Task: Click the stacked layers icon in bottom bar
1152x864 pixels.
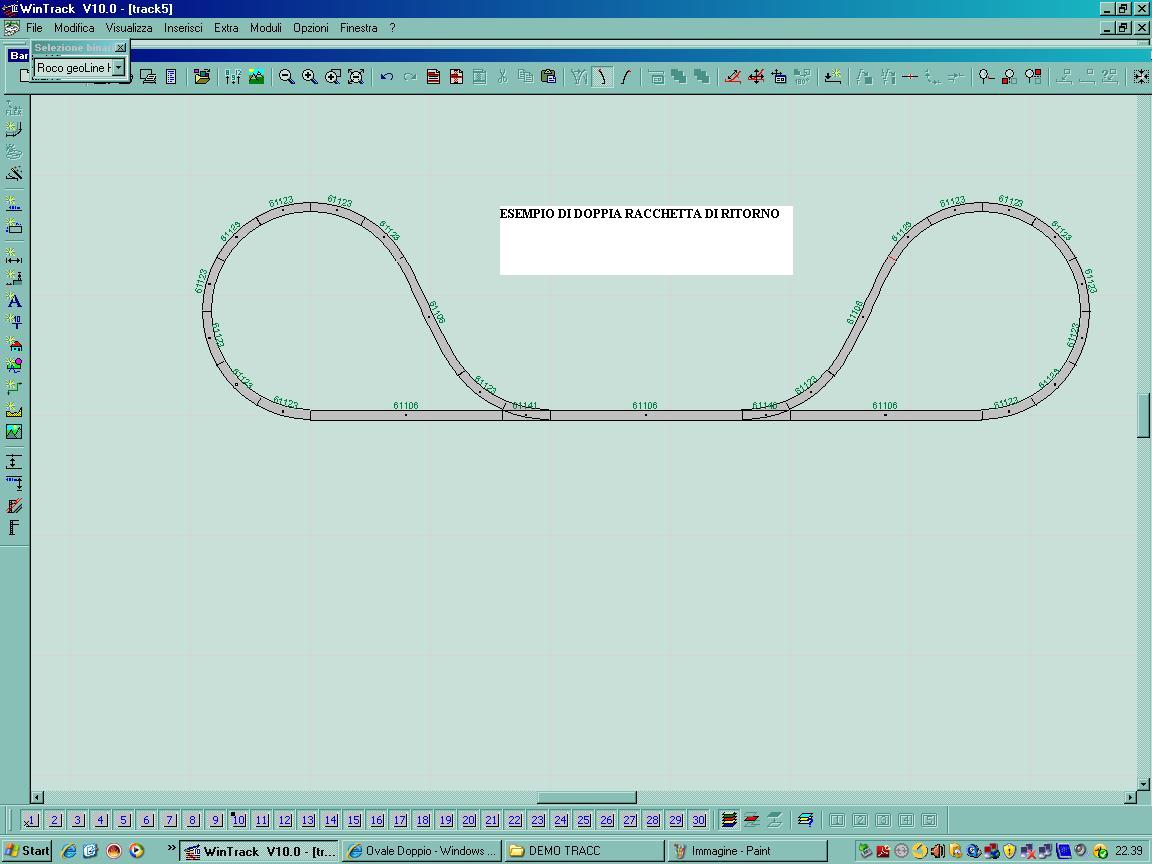Action: click(729, 820)
